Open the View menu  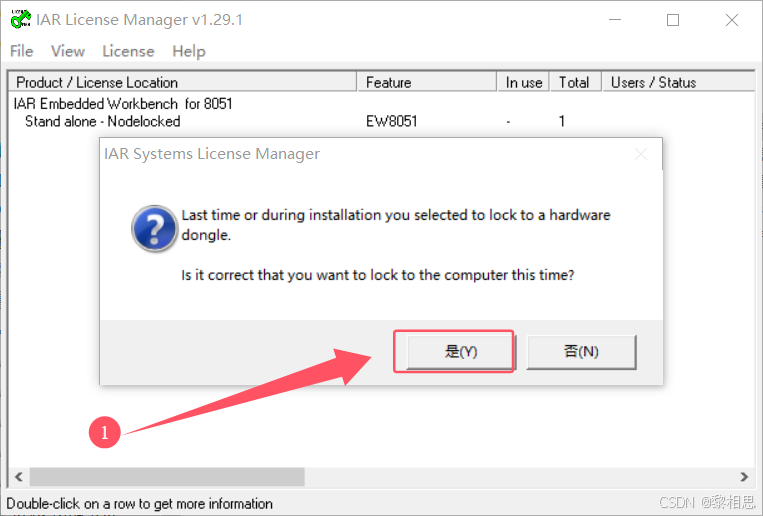[x=68, y=51]
